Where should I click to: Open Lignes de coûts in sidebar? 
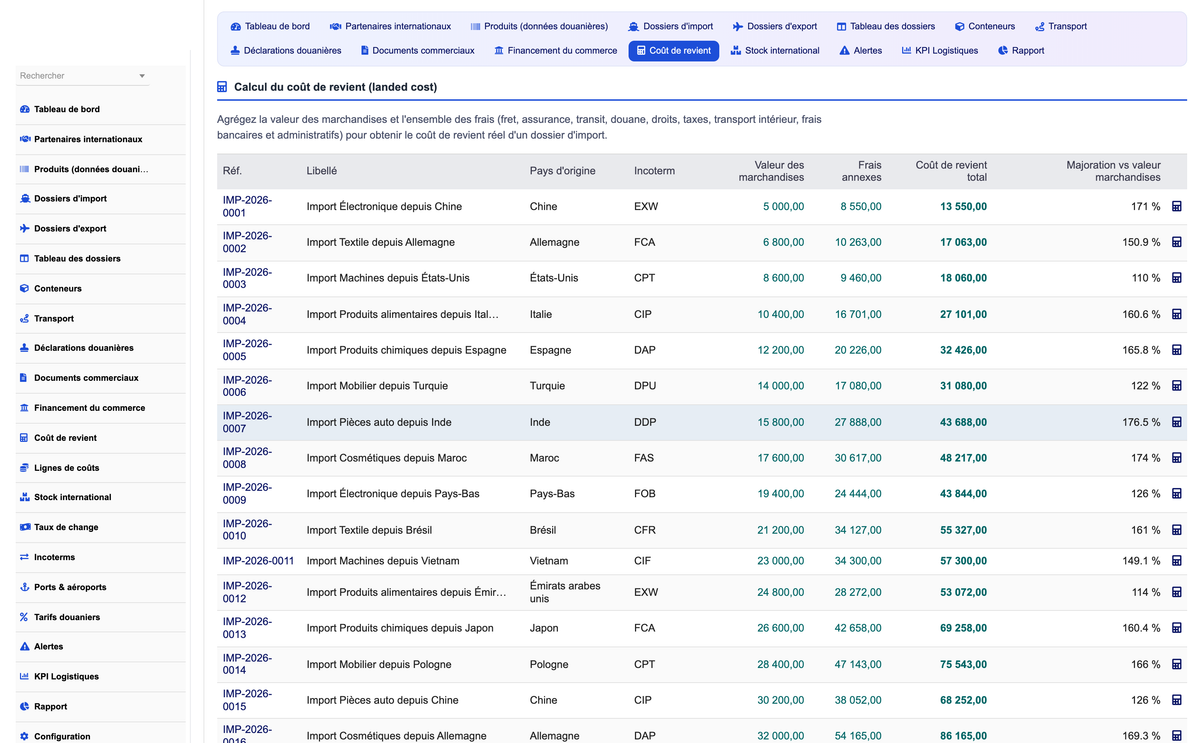(101, 468)
